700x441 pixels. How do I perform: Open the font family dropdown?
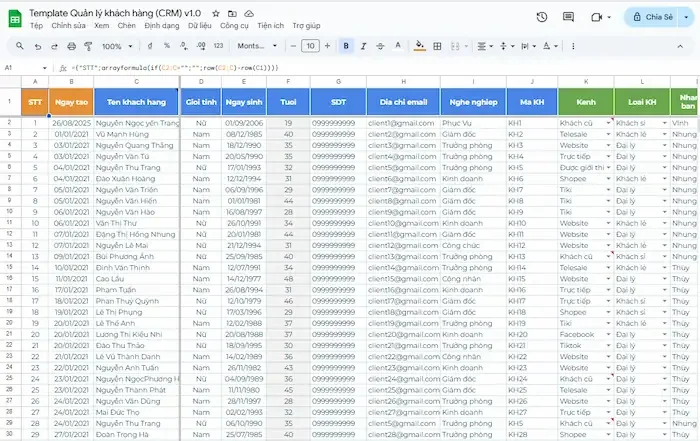pyautogui.click(x=257, y=46)
